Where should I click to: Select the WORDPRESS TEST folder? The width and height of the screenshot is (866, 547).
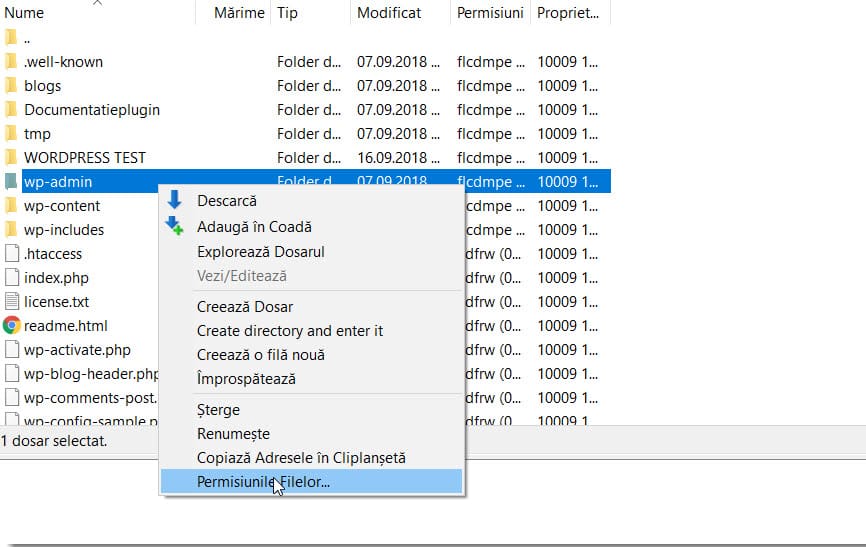[x=84, y=157]
